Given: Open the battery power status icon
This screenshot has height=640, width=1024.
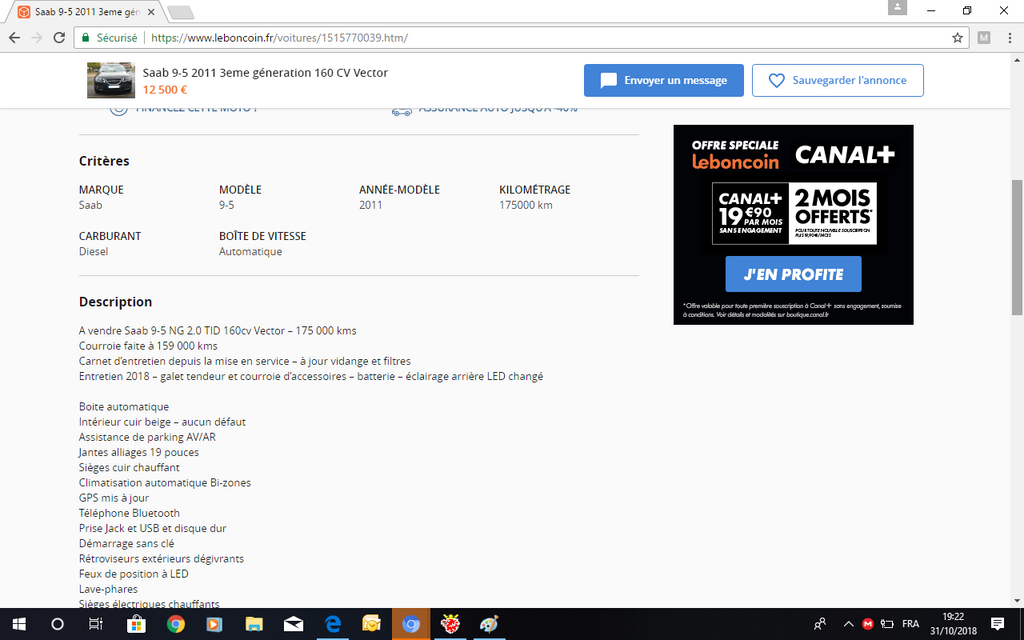Looking at the screenshot, I should point(887,624).
